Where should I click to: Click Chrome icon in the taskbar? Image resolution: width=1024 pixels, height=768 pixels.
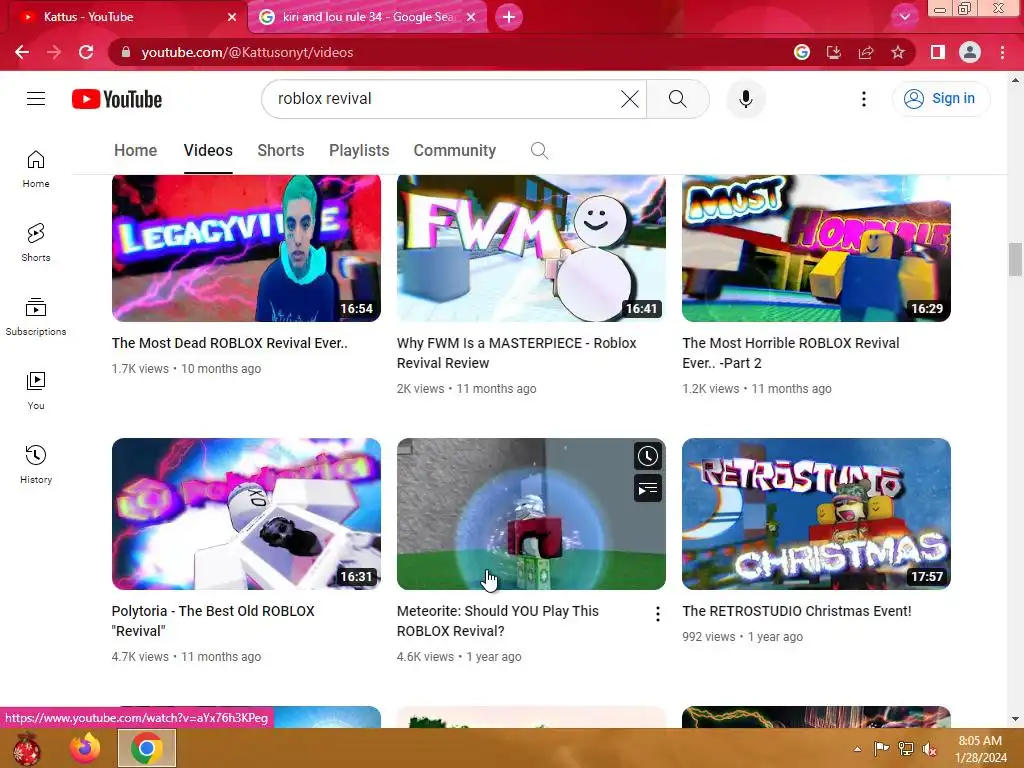pyautogui.click(x=146, y=748)
